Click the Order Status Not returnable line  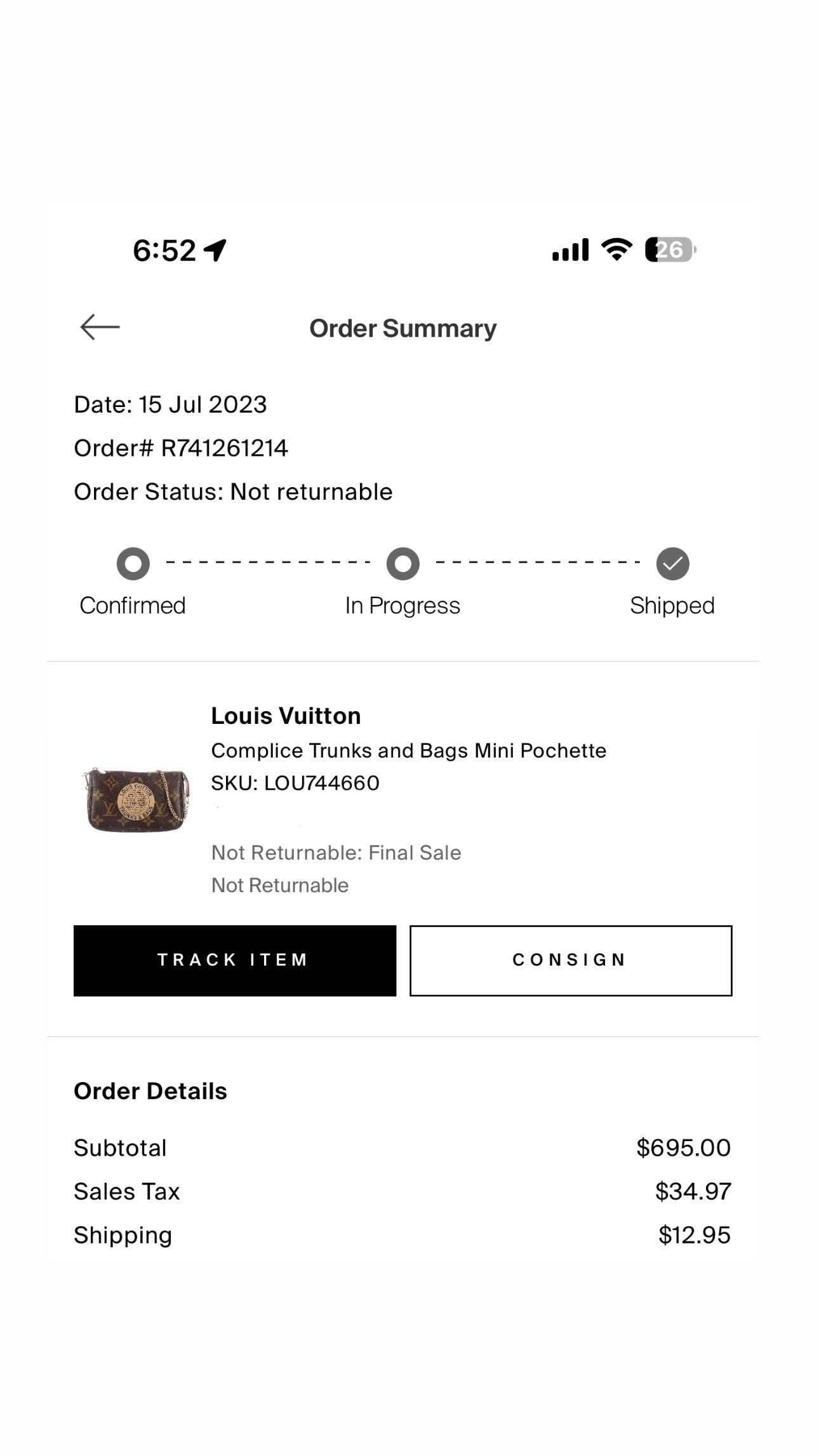[x=233, y=492]
